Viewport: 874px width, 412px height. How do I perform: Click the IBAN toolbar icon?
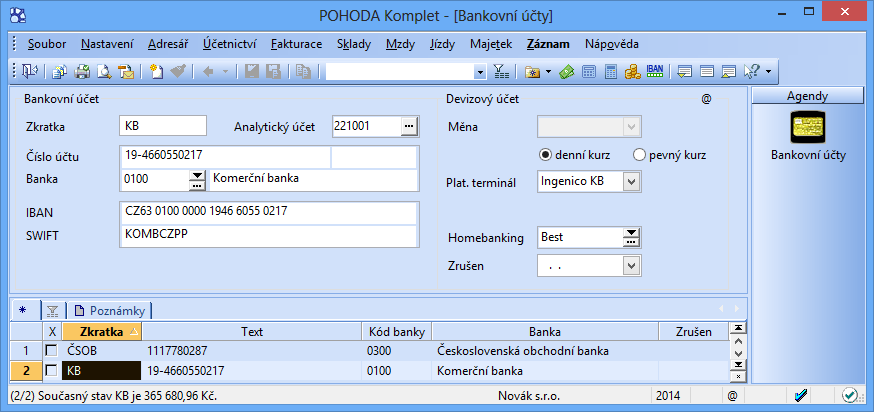(x=654, y=70)
